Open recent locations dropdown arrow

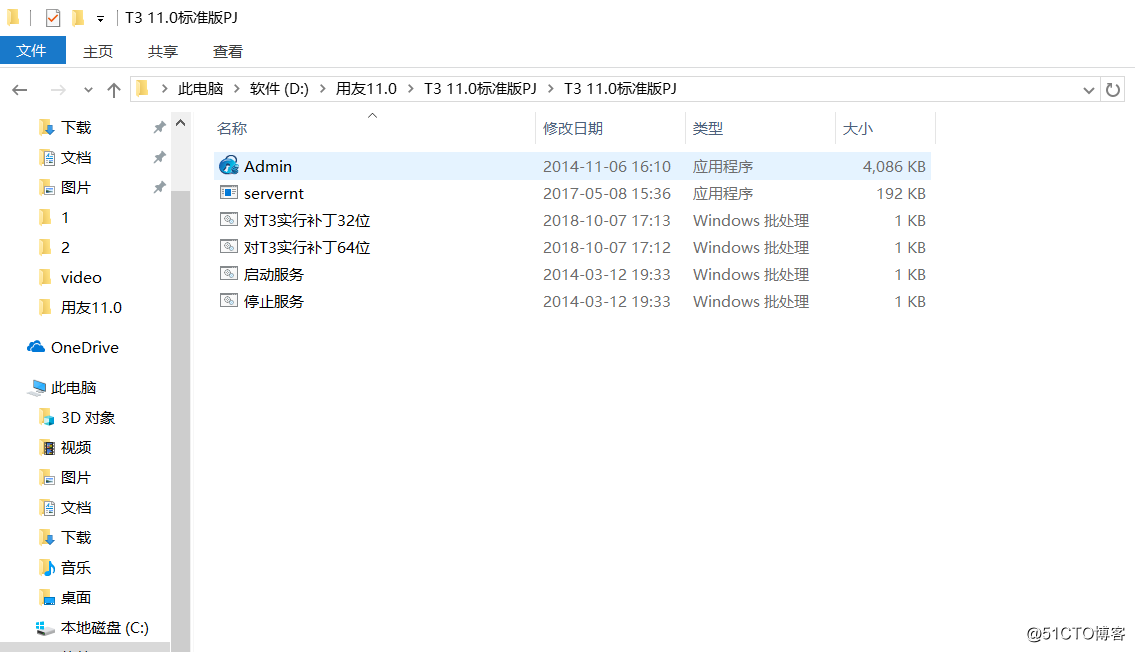pyautogui.click(x=88, y=90)
